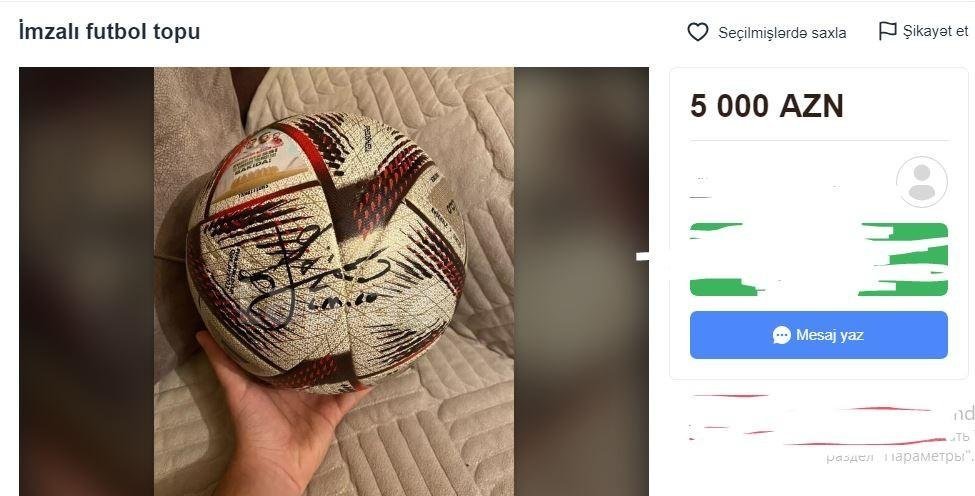
Task: Click the 'Şikayət et' link text
Action: [x=935, y=31]
